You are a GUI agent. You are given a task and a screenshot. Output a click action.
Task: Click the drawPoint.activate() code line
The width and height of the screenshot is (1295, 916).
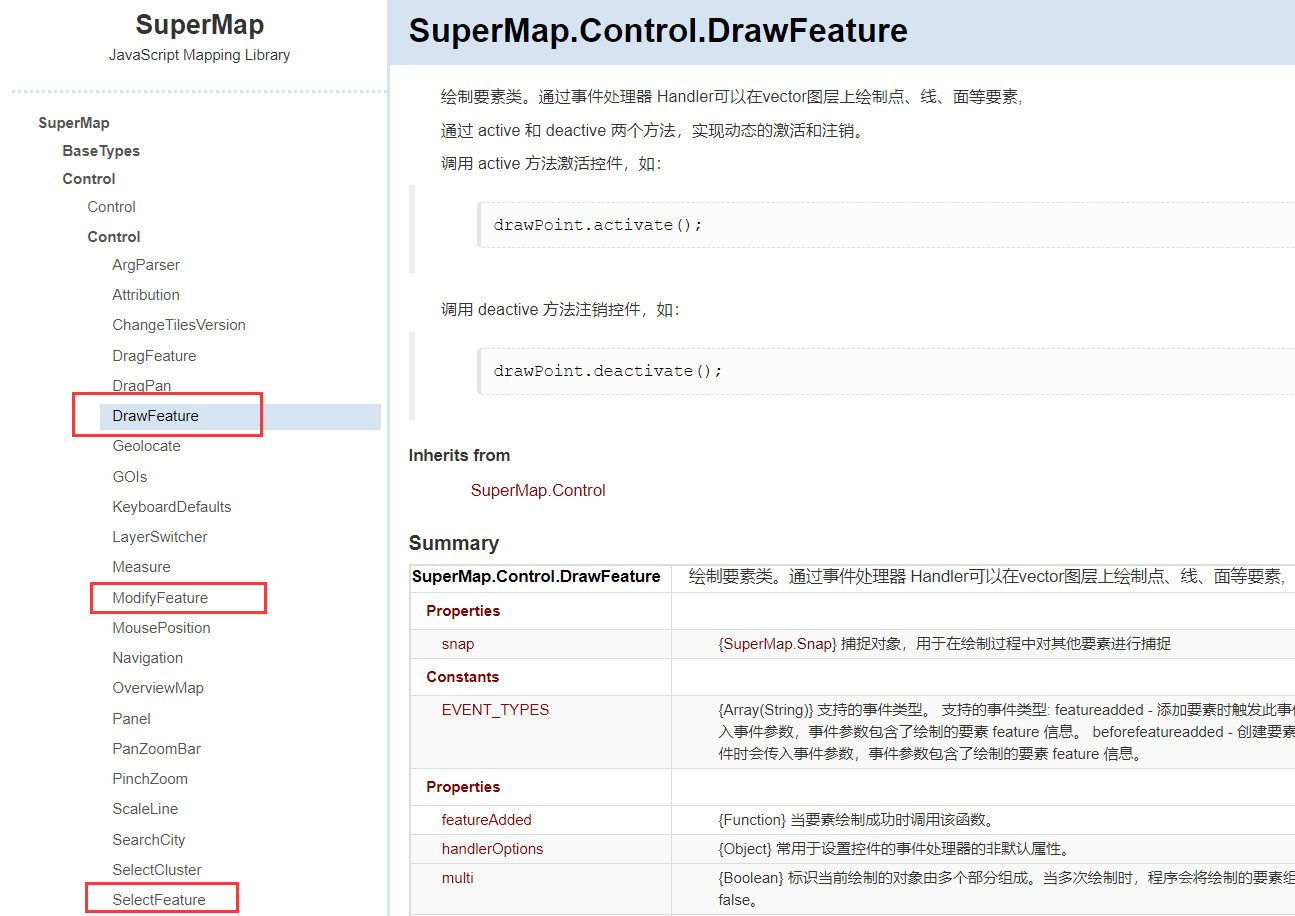coord(598,225)
